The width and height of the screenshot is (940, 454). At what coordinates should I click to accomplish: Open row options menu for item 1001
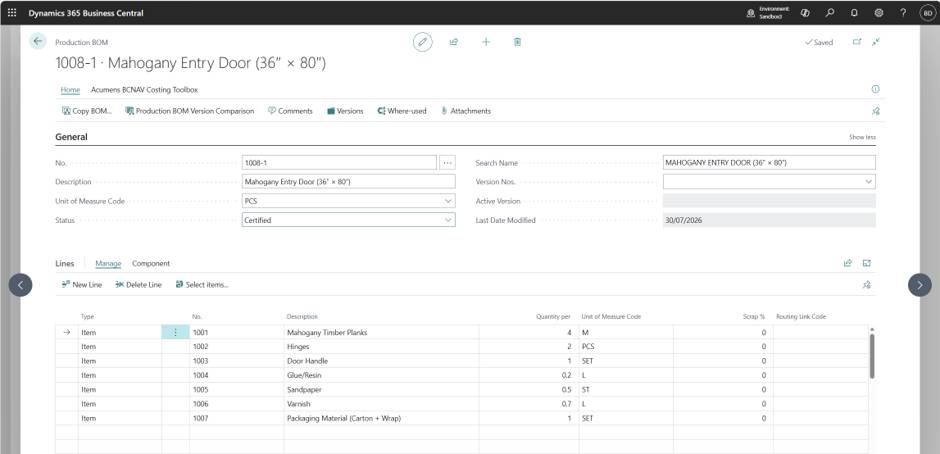[175, 332]
